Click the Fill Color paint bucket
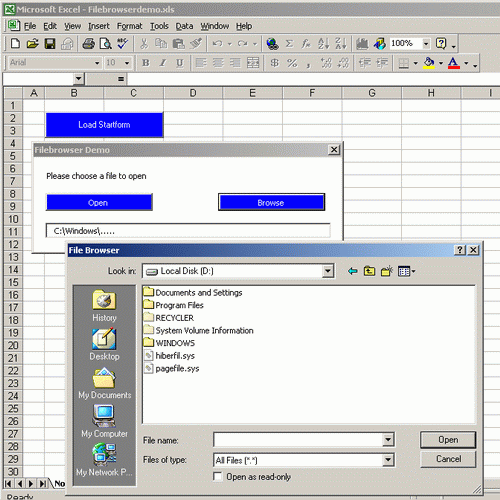The height and width of the screenshot is (500, 500). click(429, 63)
